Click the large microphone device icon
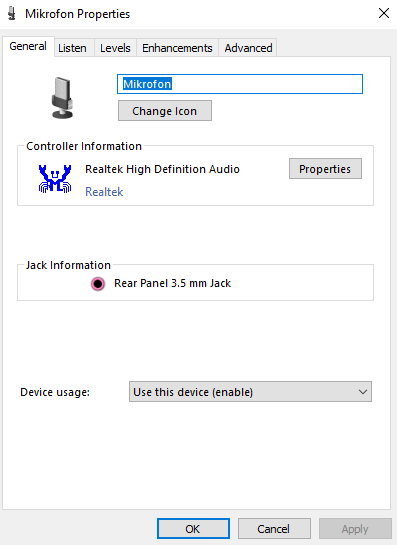 (x=63, y=98)
